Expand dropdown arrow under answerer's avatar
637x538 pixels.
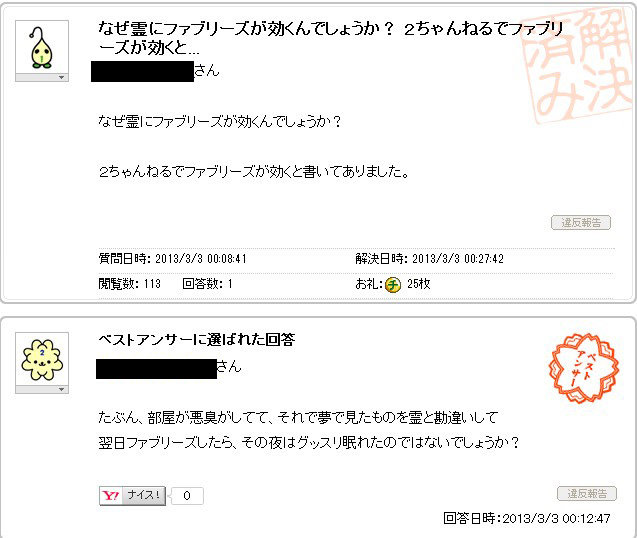(61, 390)
